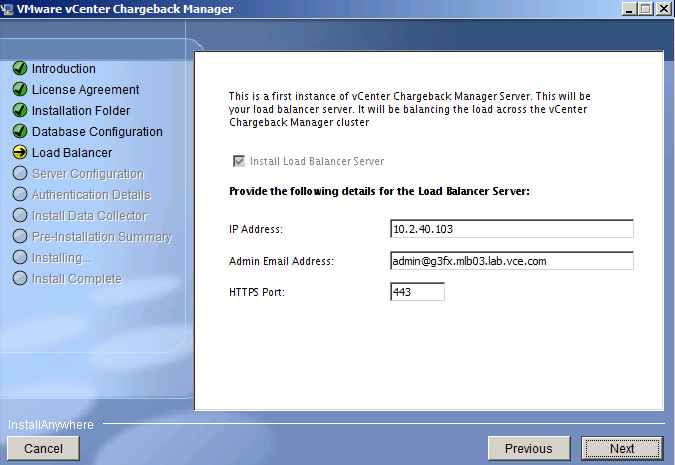The width and height of the screenshot is (675, 465).
Task: Click the gray circle icon beside Pre-Installation Summary
Action: click(x=20, y=236)
